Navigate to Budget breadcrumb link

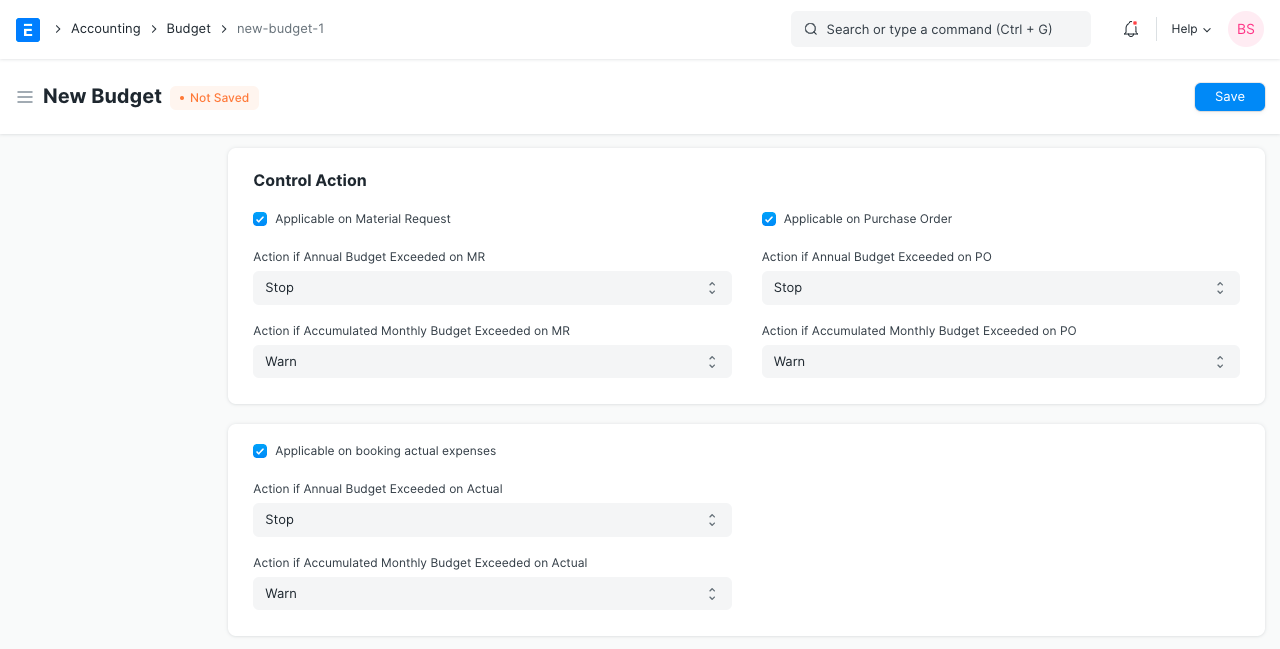[188, 29]
